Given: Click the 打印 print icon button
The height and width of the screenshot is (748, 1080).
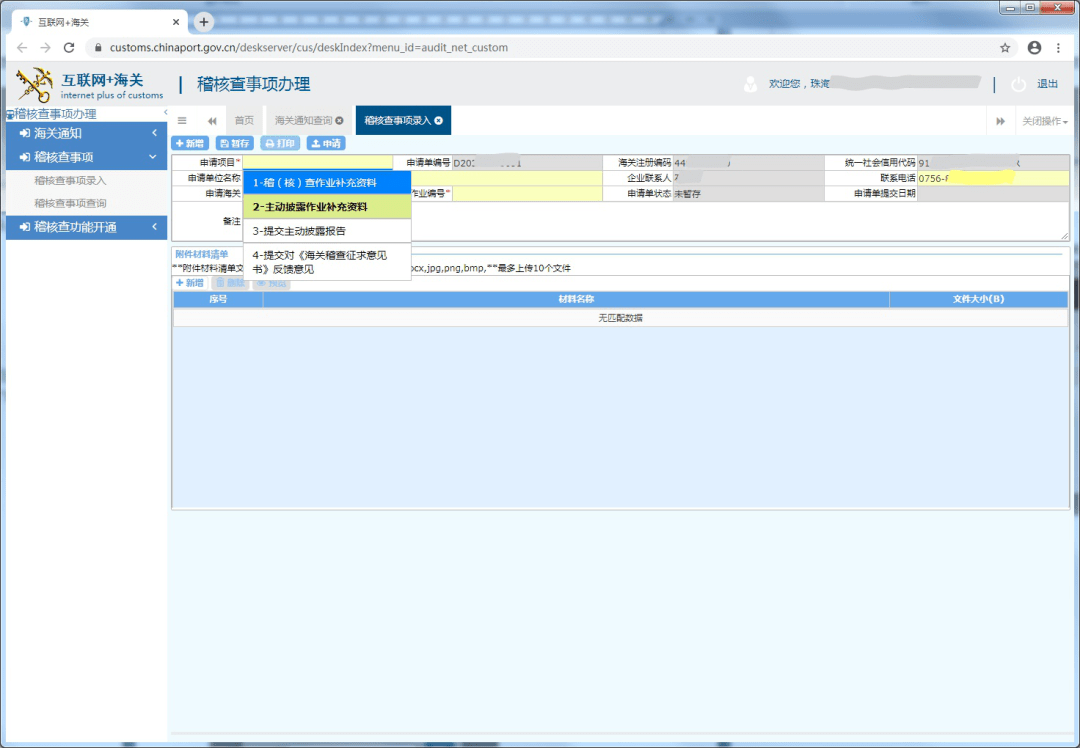Looking at the screenshot, I should point(279,142).
